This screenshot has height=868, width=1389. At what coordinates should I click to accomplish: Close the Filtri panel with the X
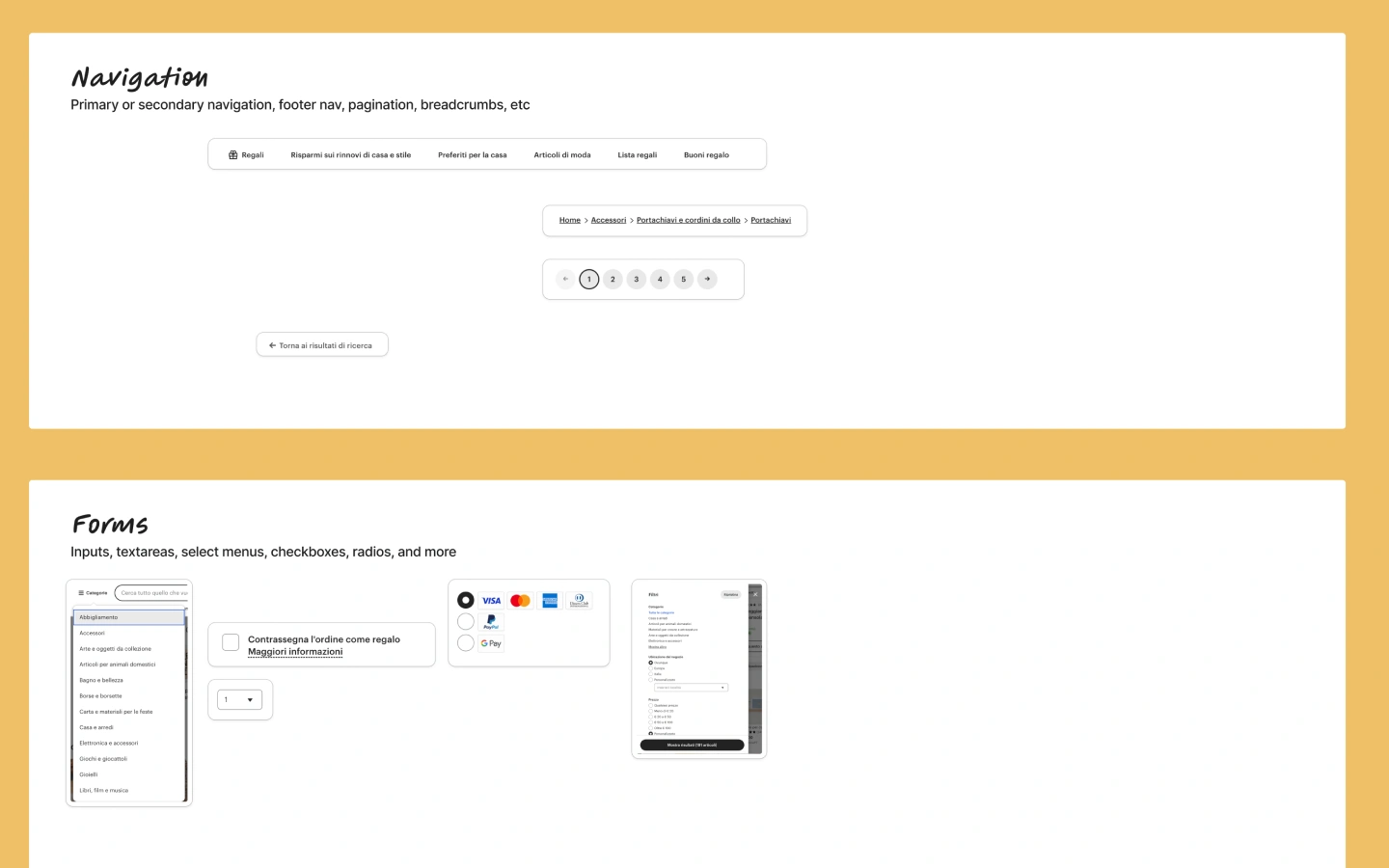[x=755, y=594]
